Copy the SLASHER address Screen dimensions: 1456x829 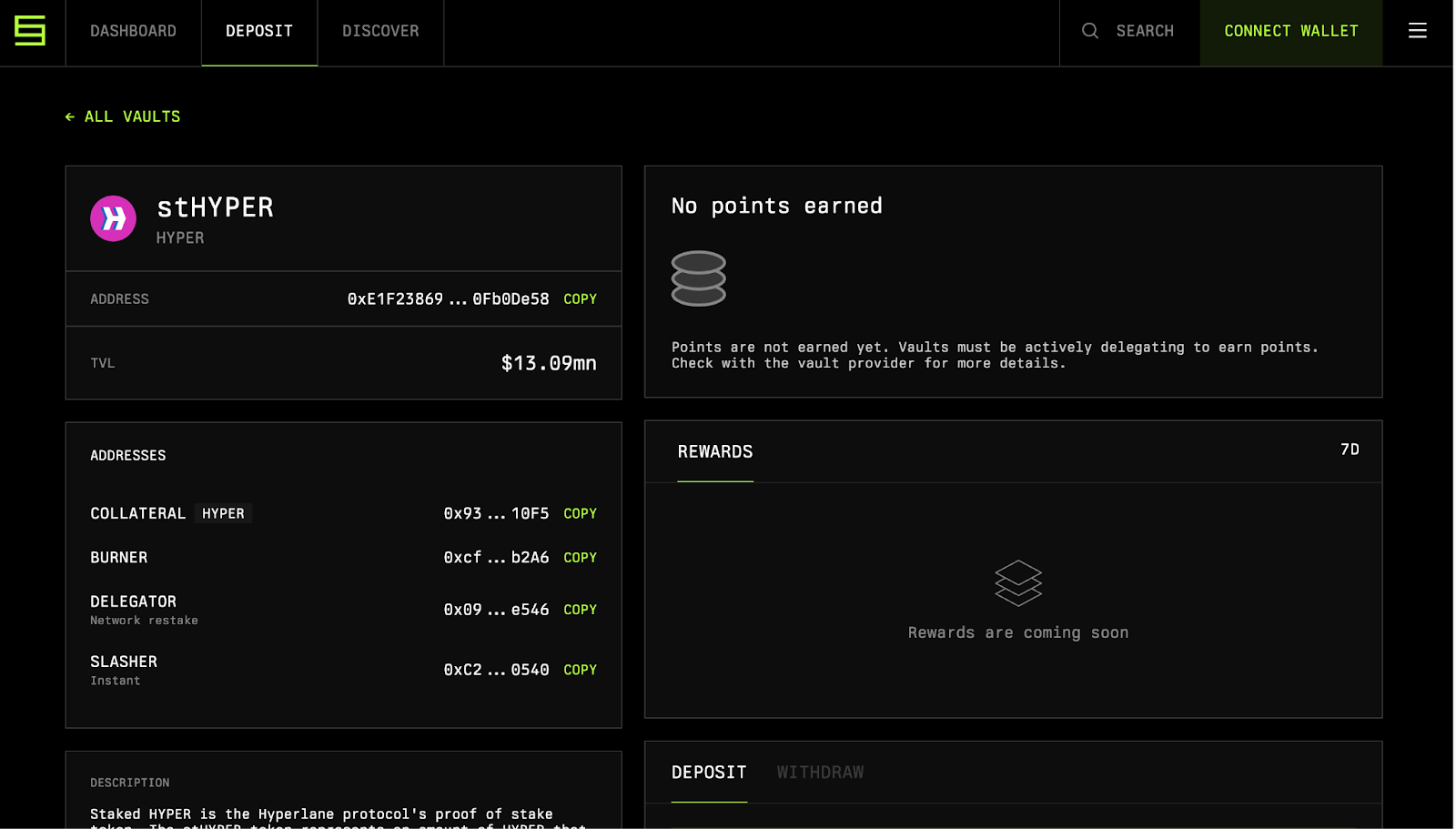click(580, 669)
